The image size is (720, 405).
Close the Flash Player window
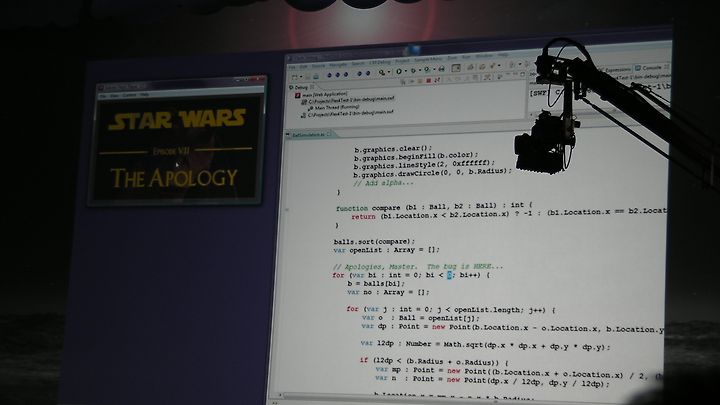click(x=260, y=79)
